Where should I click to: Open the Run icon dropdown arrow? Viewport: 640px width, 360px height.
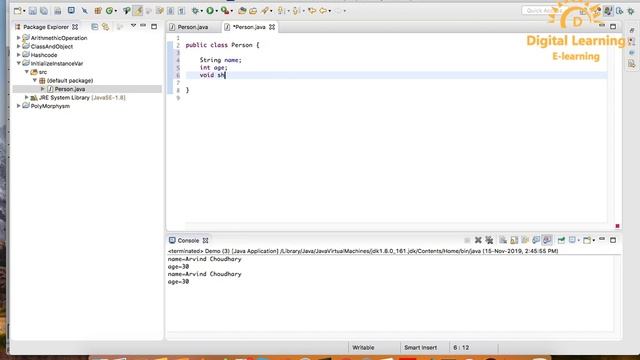(216, 11)
